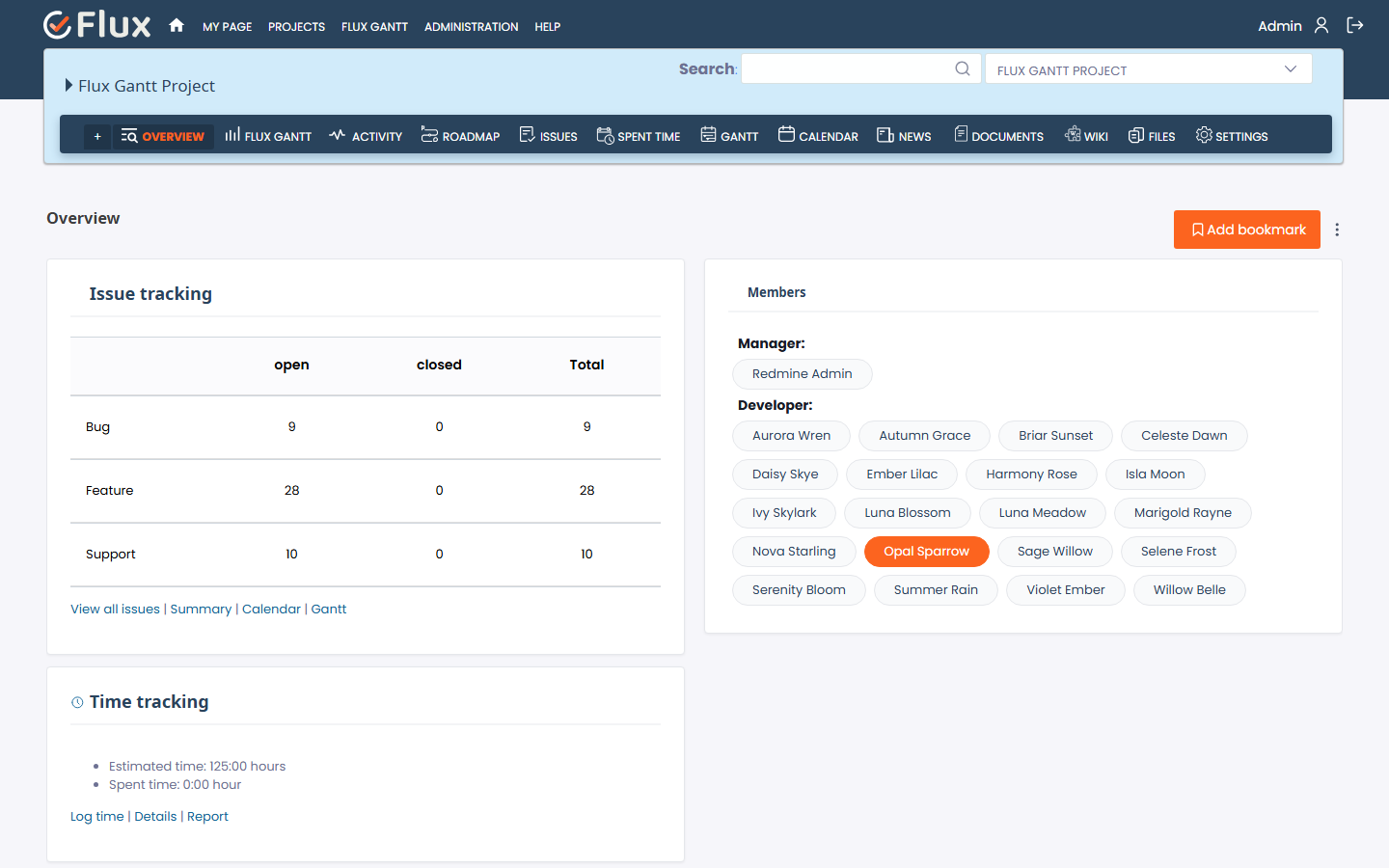Click the Calendar icon

click(786, 135)
